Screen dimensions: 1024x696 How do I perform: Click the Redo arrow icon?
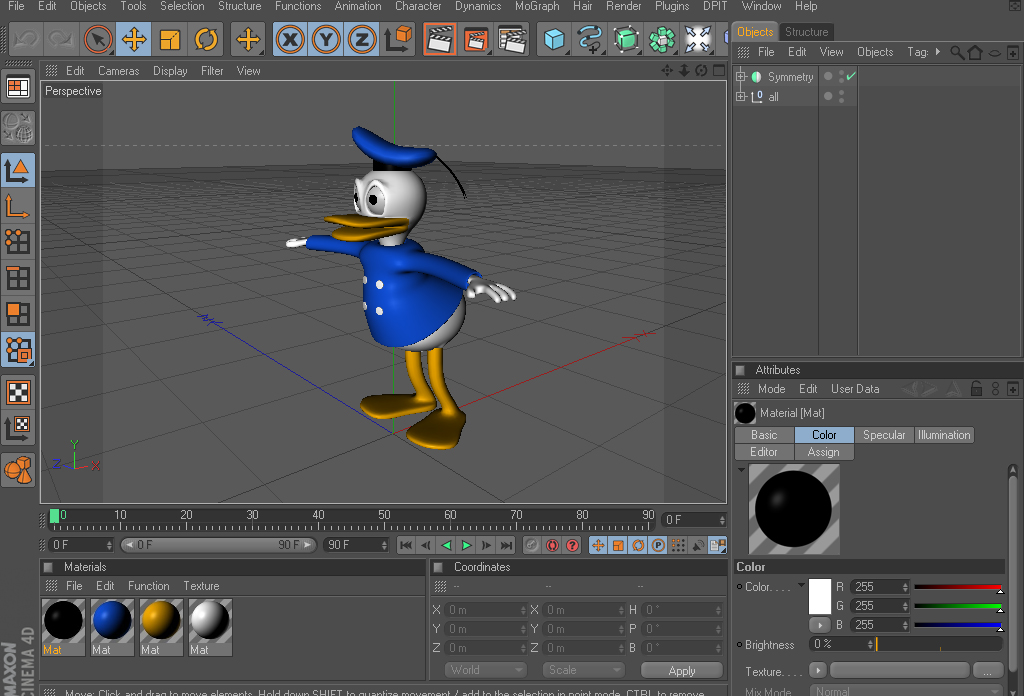tap(61, 39)
